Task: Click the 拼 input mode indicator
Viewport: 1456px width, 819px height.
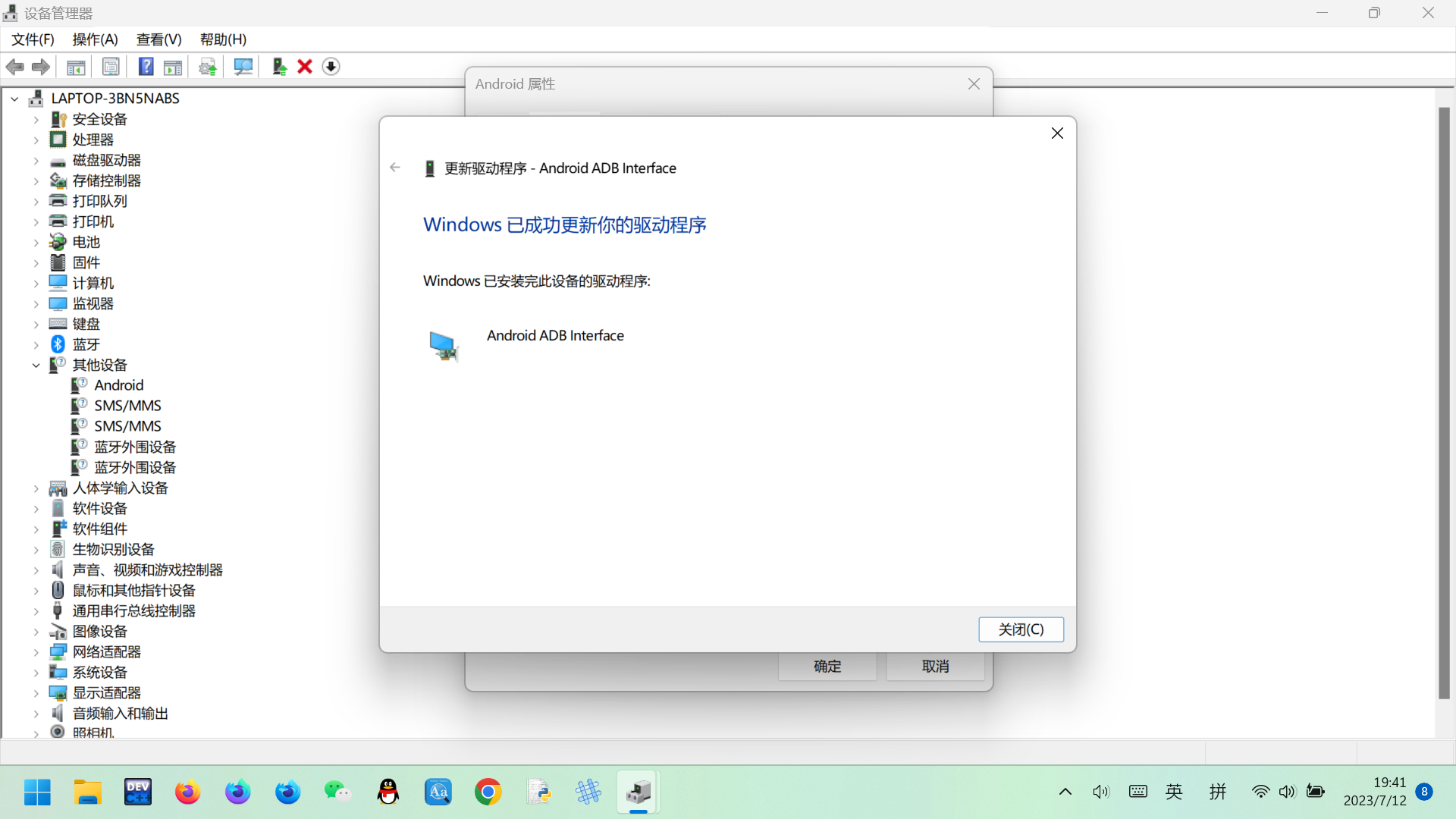Action: [1218, 792]
